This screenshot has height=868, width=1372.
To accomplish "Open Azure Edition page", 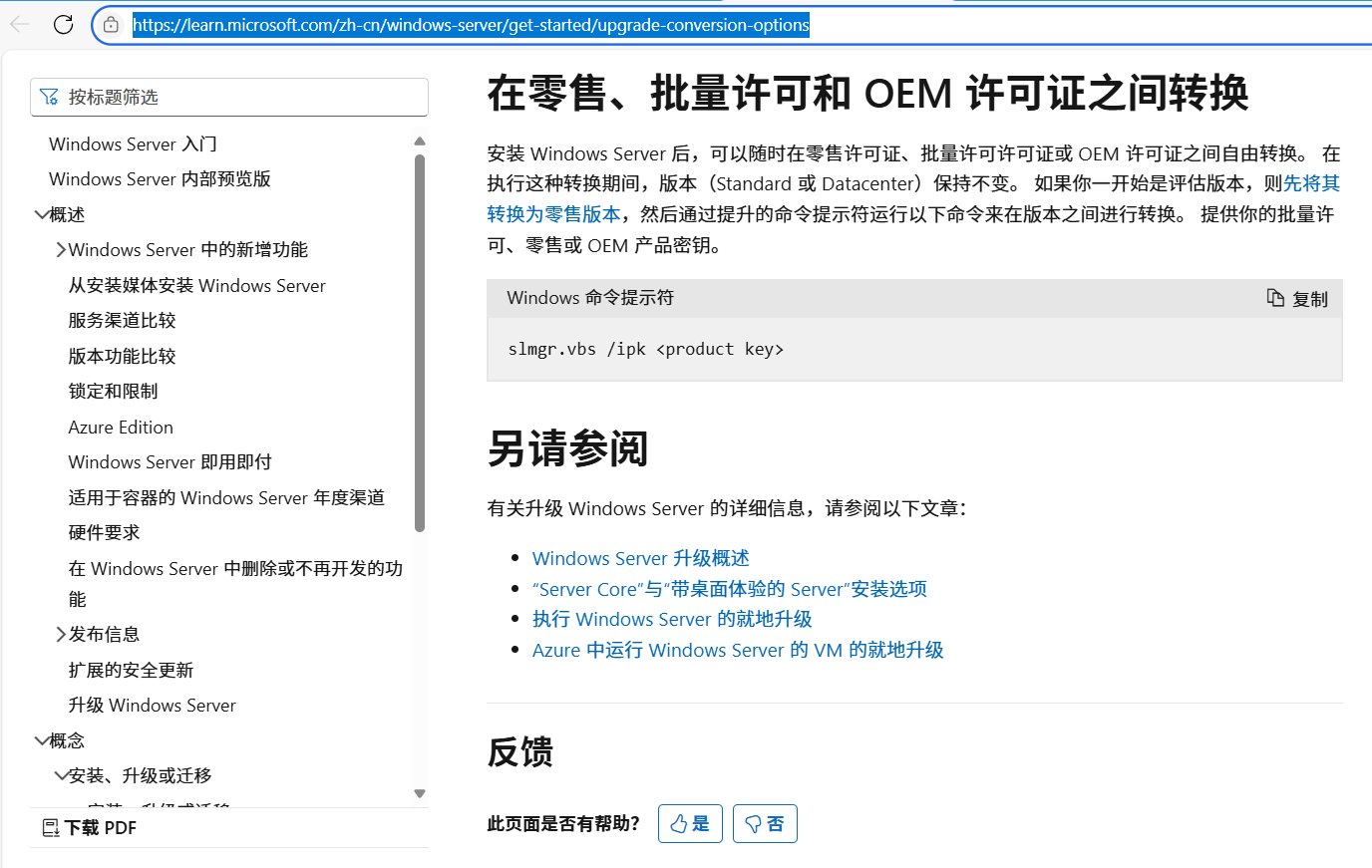I will tap(121, 427).
